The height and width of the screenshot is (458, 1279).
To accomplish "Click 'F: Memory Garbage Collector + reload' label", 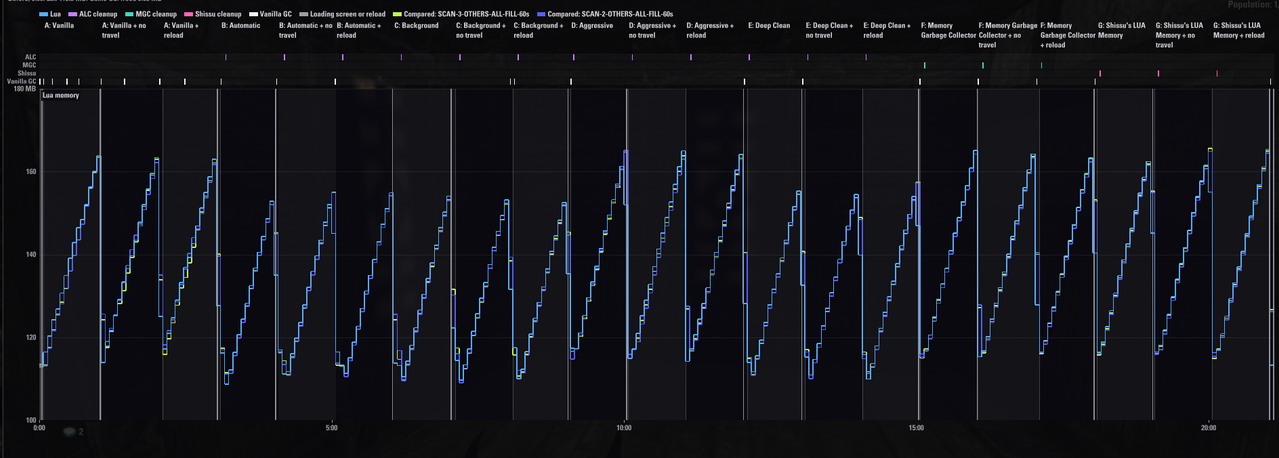I will coord(1068,35).
